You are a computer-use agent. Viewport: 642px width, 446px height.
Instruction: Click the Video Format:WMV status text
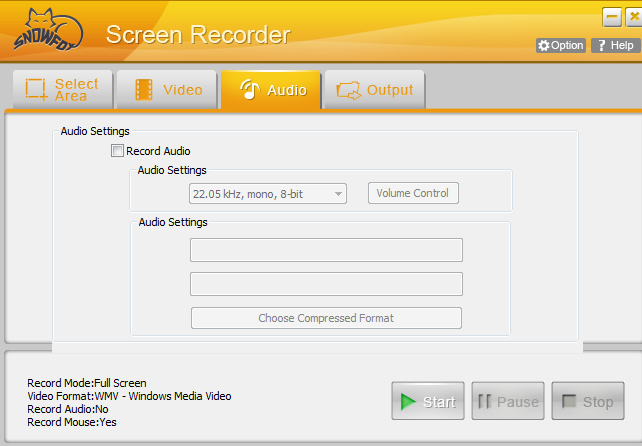pyautogui.click(x=129, y=396)
